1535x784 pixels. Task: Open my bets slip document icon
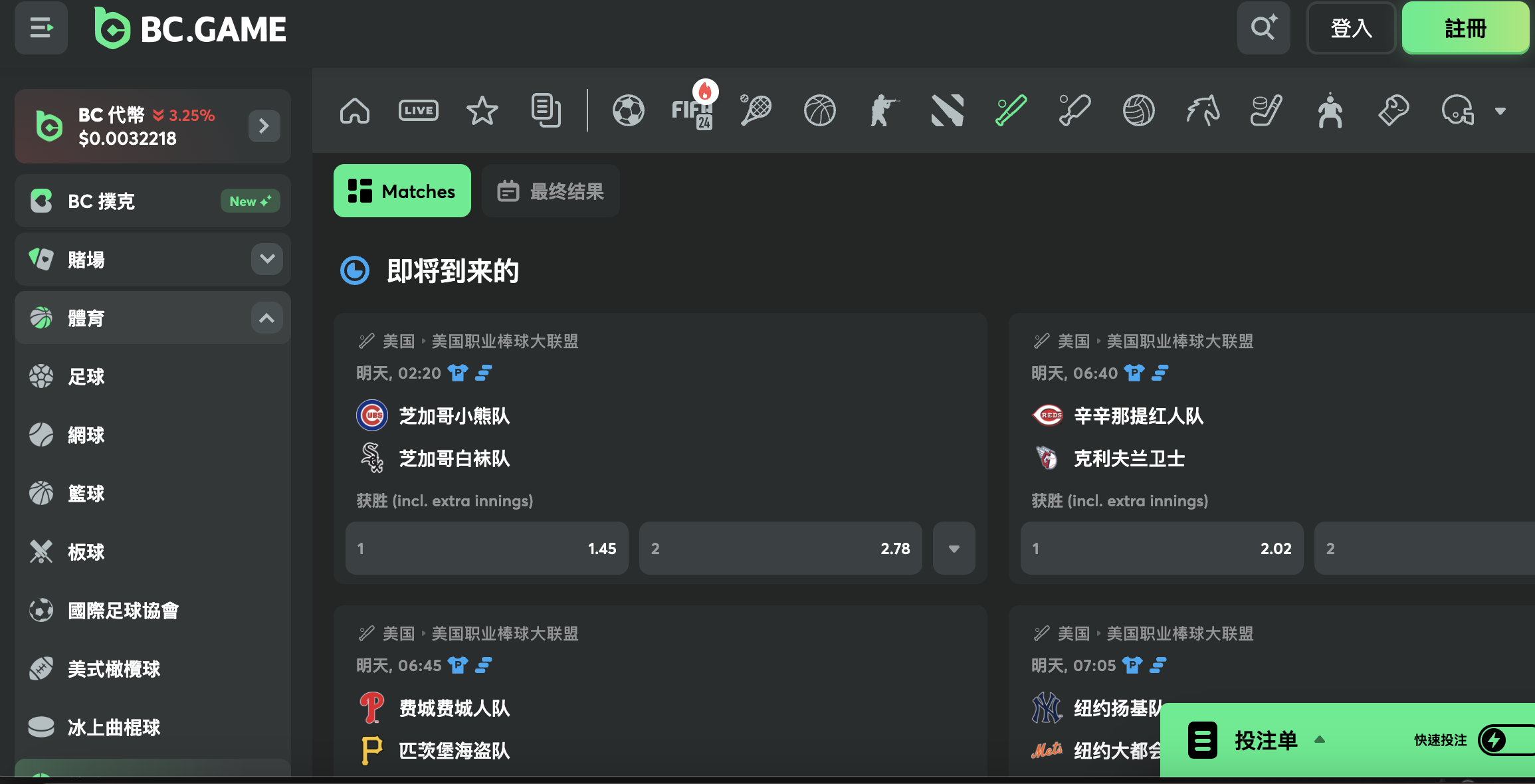point(546,110)
